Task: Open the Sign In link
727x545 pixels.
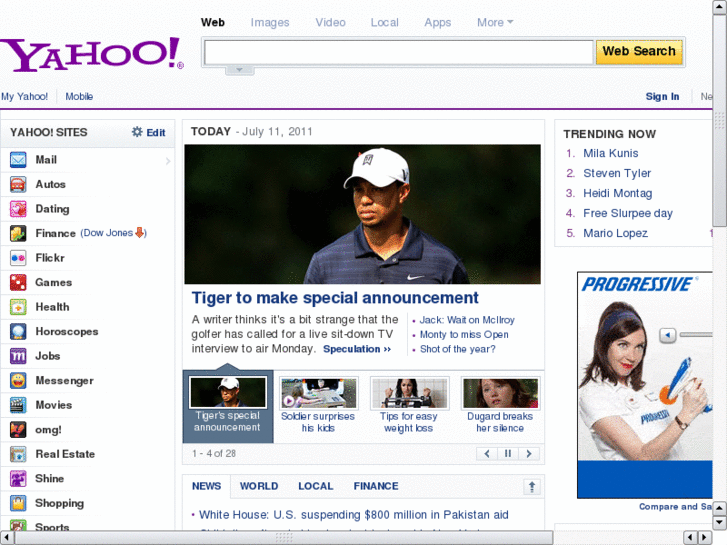Action: [662, 97]
